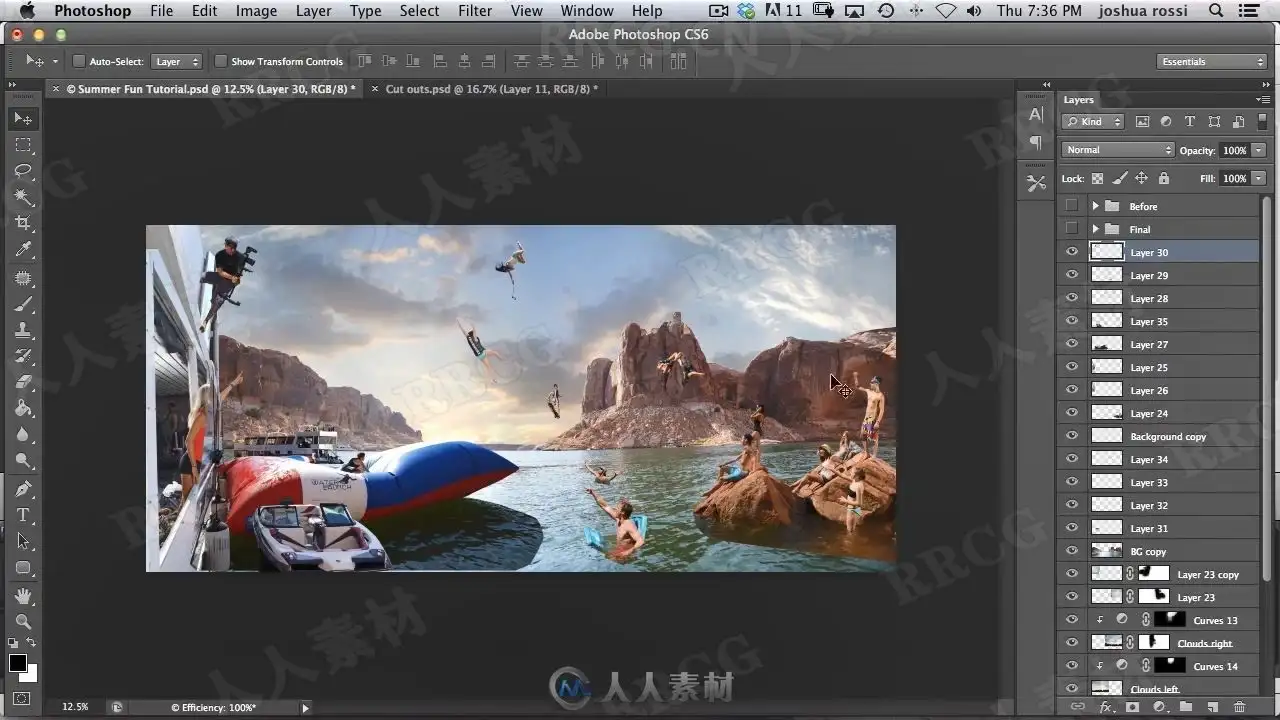The image size is (1280, 720).
Task: Pick the Eyedropper tool
Action: pos(23,250)
